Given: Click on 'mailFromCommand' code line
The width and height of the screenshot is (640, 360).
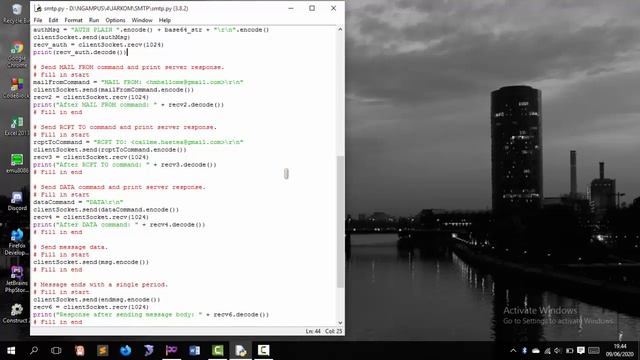Looking at the screenshot, I should pyautogui.click(x=138, y=82).
